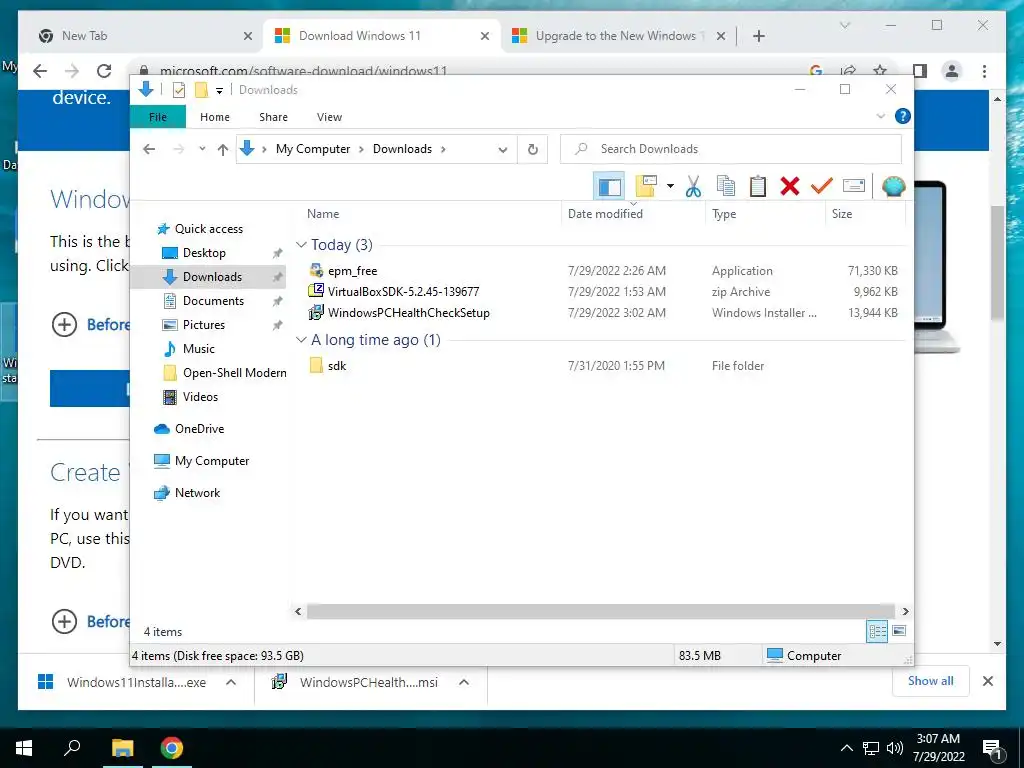Click the blue Help question mark icon

(902, 116)
